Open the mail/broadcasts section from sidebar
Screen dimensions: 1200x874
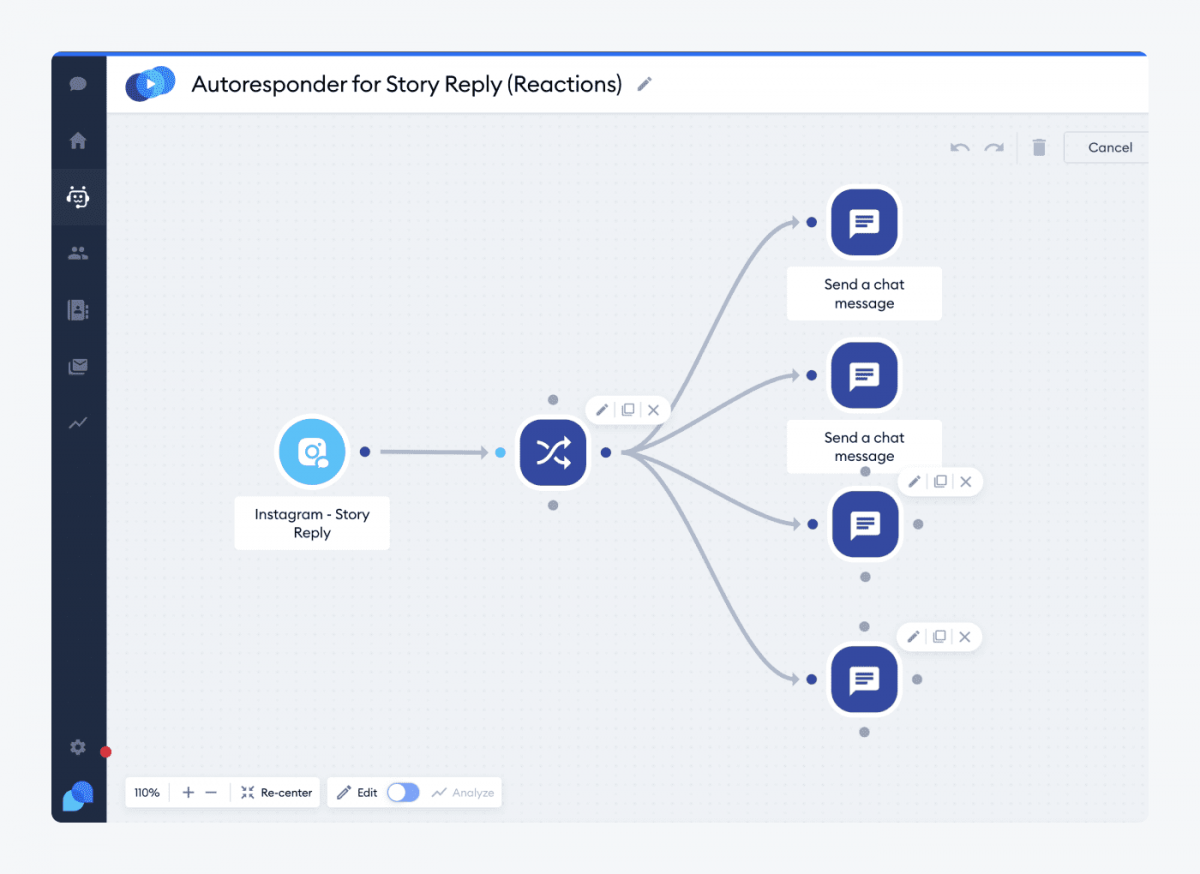78,366
